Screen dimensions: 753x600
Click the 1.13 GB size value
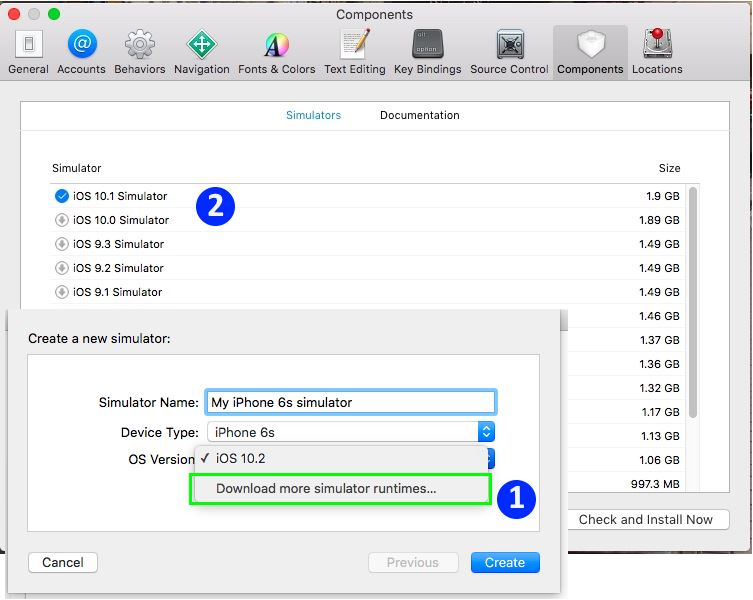point(660,436)
